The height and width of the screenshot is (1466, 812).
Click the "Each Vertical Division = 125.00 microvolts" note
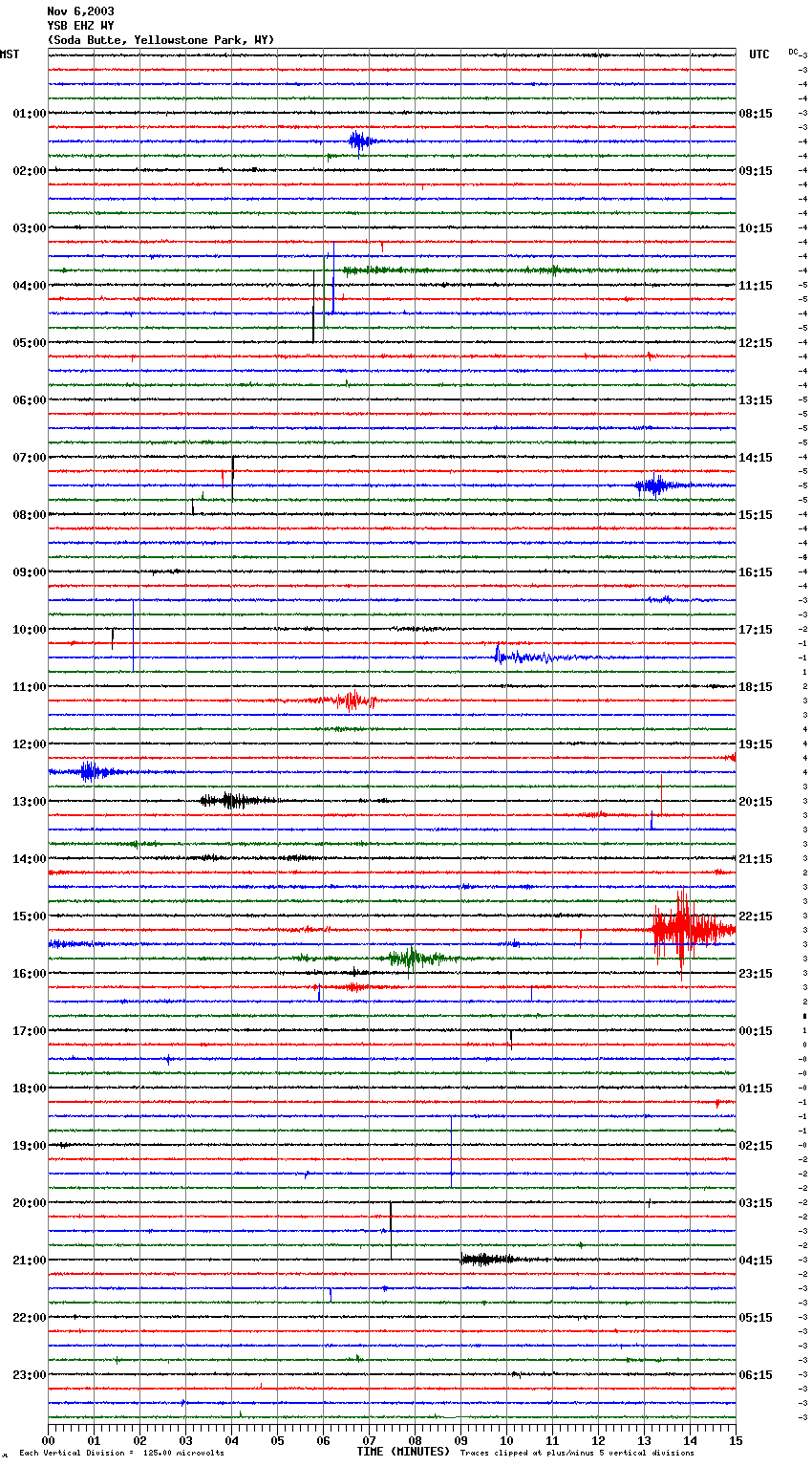pyautogui.click(x=121, y=1454)
